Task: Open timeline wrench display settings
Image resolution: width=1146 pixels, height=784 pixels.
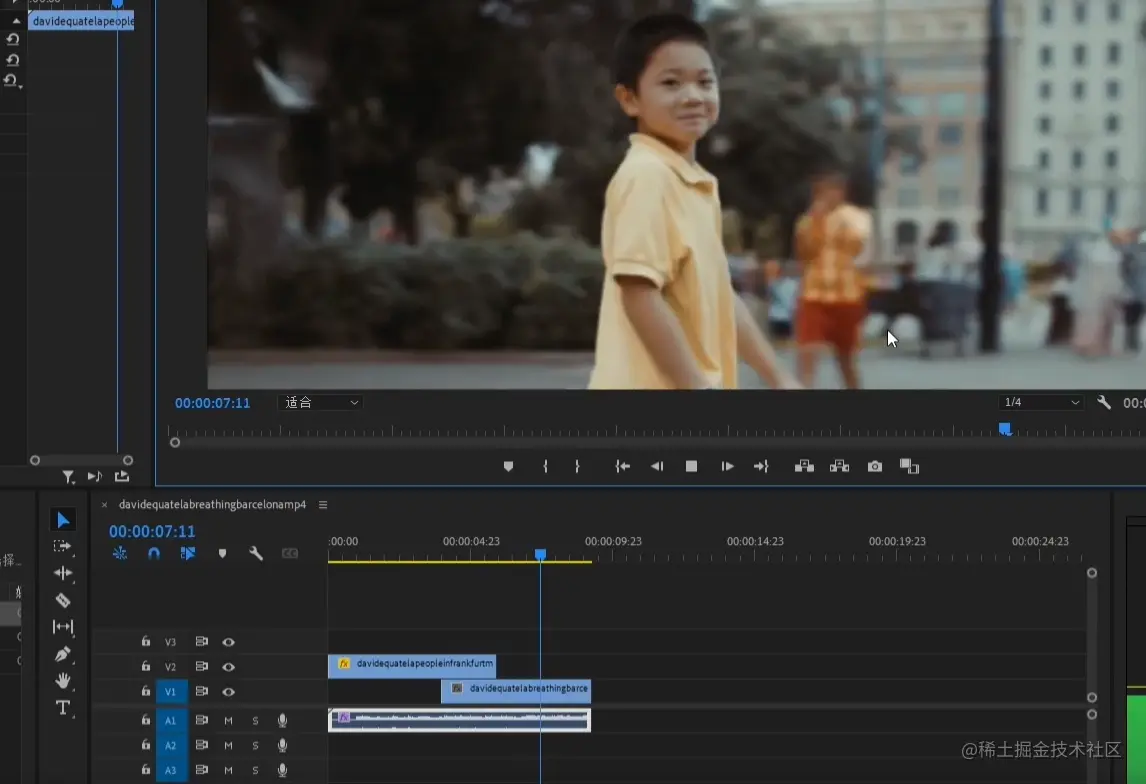Action: click(256, 553)
